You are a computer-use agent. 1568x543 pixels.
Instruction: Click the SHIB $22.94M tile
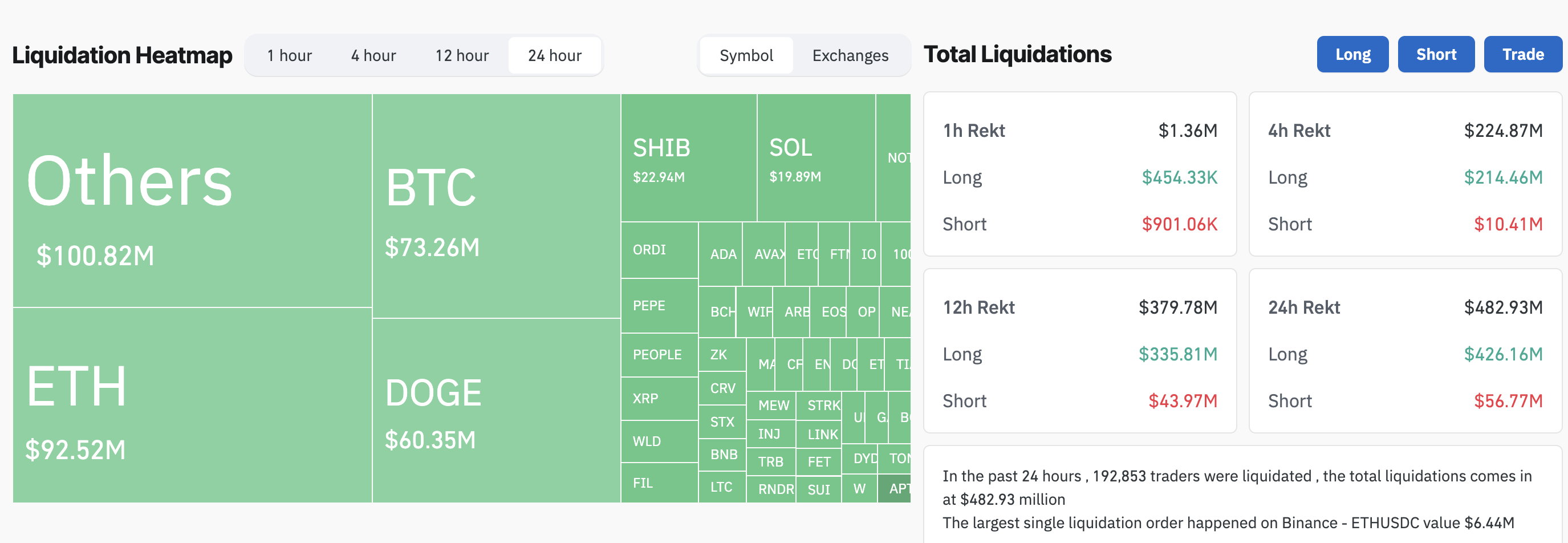pos(688,157)
